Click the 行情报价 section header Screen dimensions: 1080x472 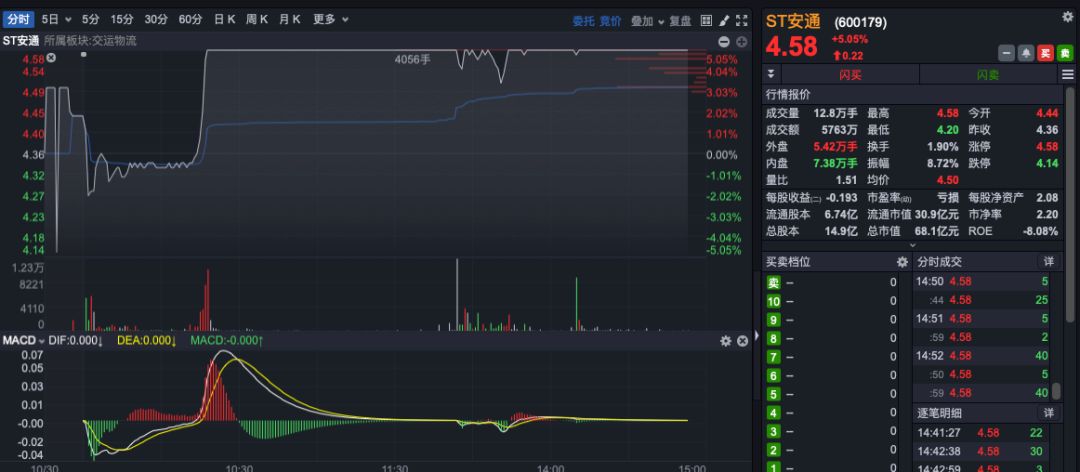pyautogui.click(x=789, y=94)
